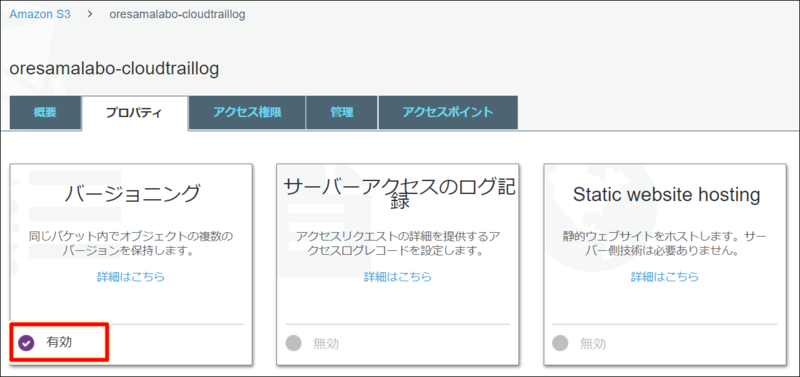Screen dimensions: 800x377
Task: Click the bucket name heading oresamalabo-cloudtraillog
Action: coord(114,68)
